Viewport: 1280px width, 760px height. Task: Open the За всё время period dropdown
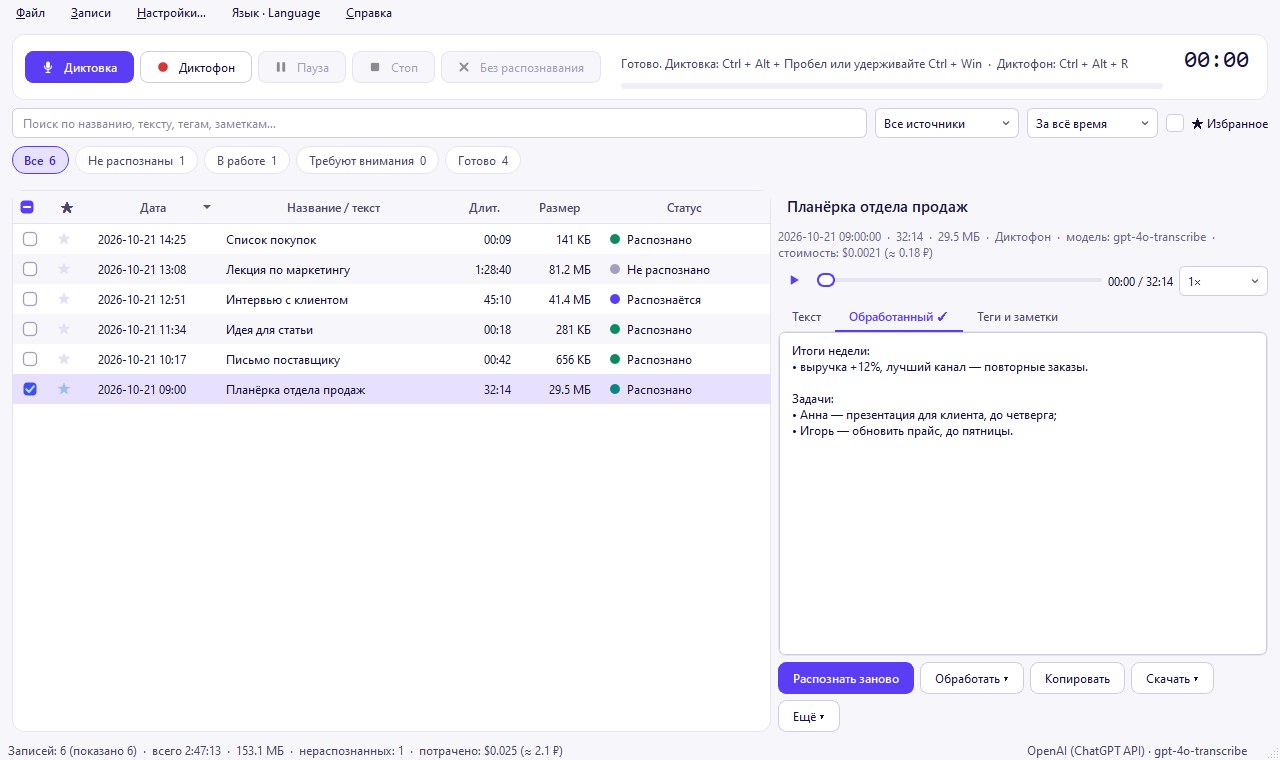coord(1092,123)
